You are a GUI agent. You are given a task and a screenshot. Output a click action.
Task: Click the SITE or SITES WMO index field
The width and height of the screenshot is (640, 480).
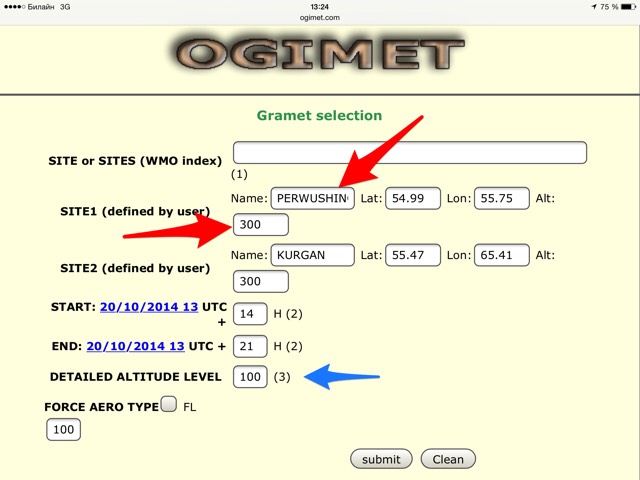410,153
